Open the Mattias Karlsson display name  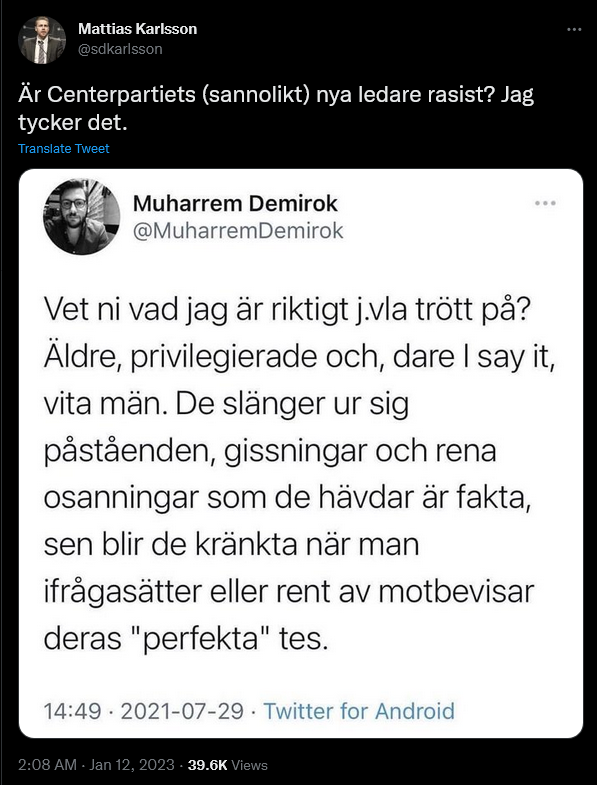coord(137,29)
